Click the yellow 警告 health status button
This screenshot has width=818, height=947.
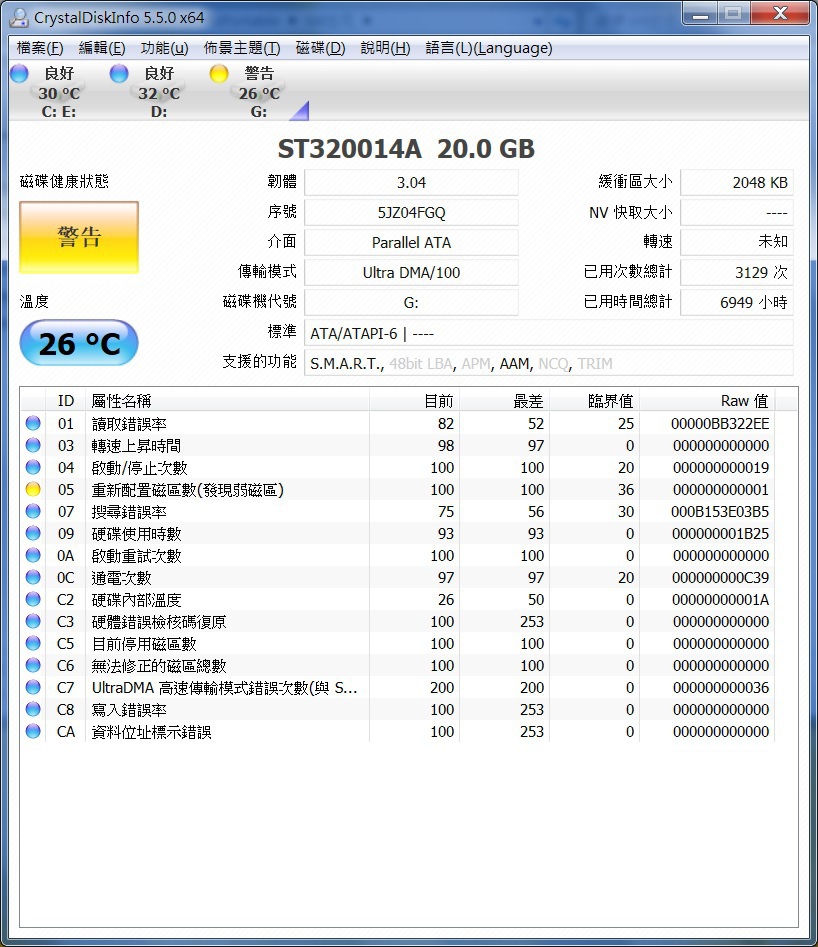(x=79, y=237)
